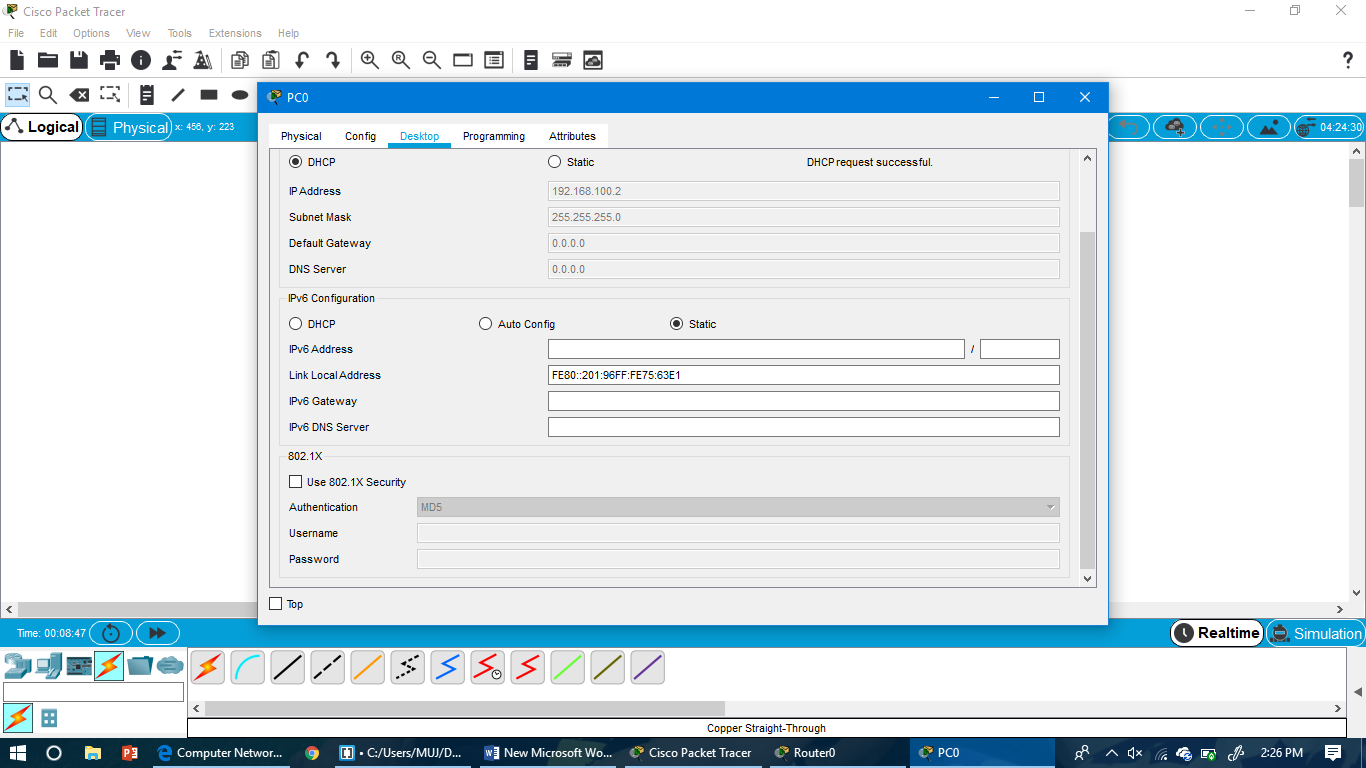
Task: Select the Console cable connection
Action: 247,667
